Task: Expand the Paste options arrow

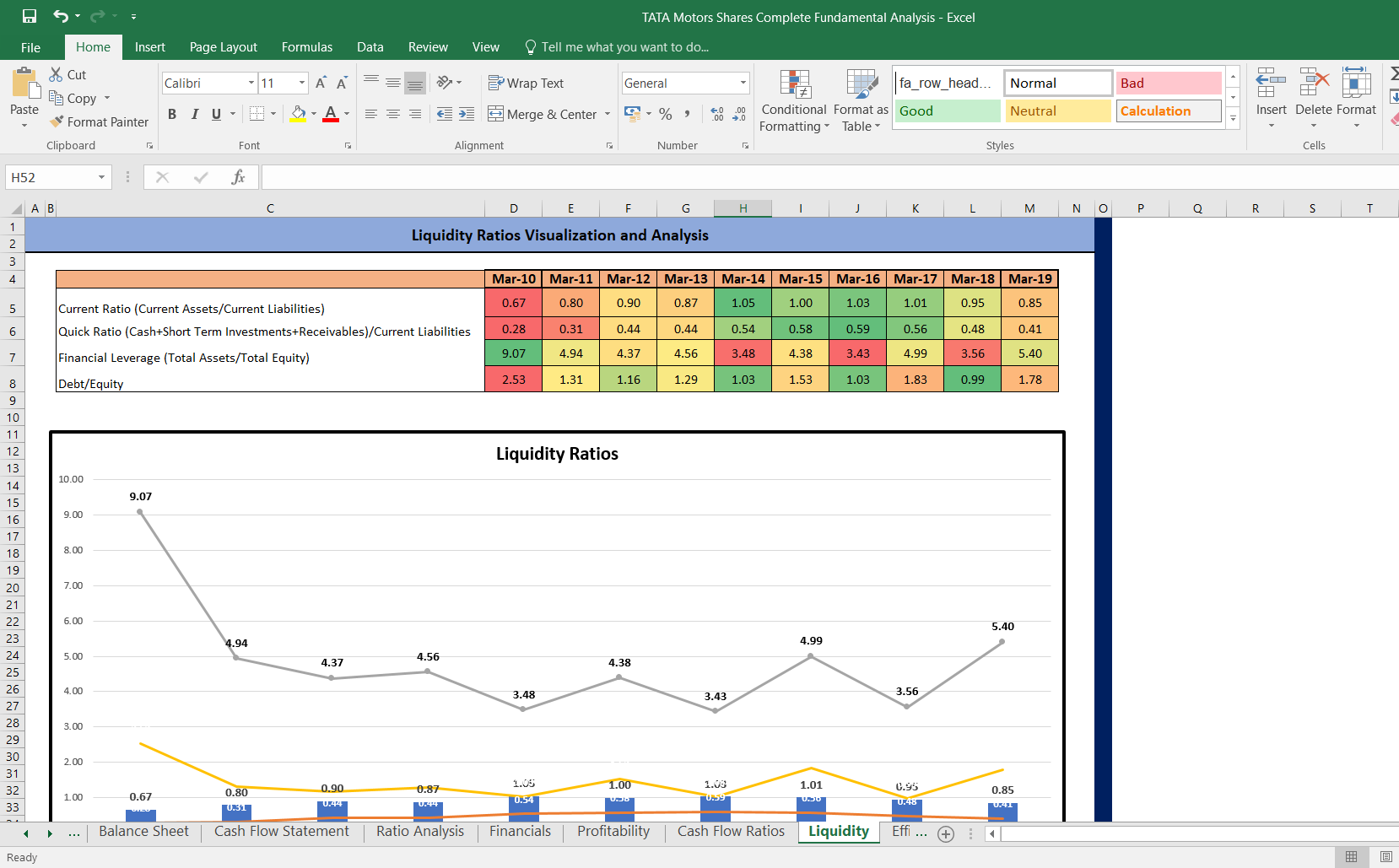Action: [24, 126]
